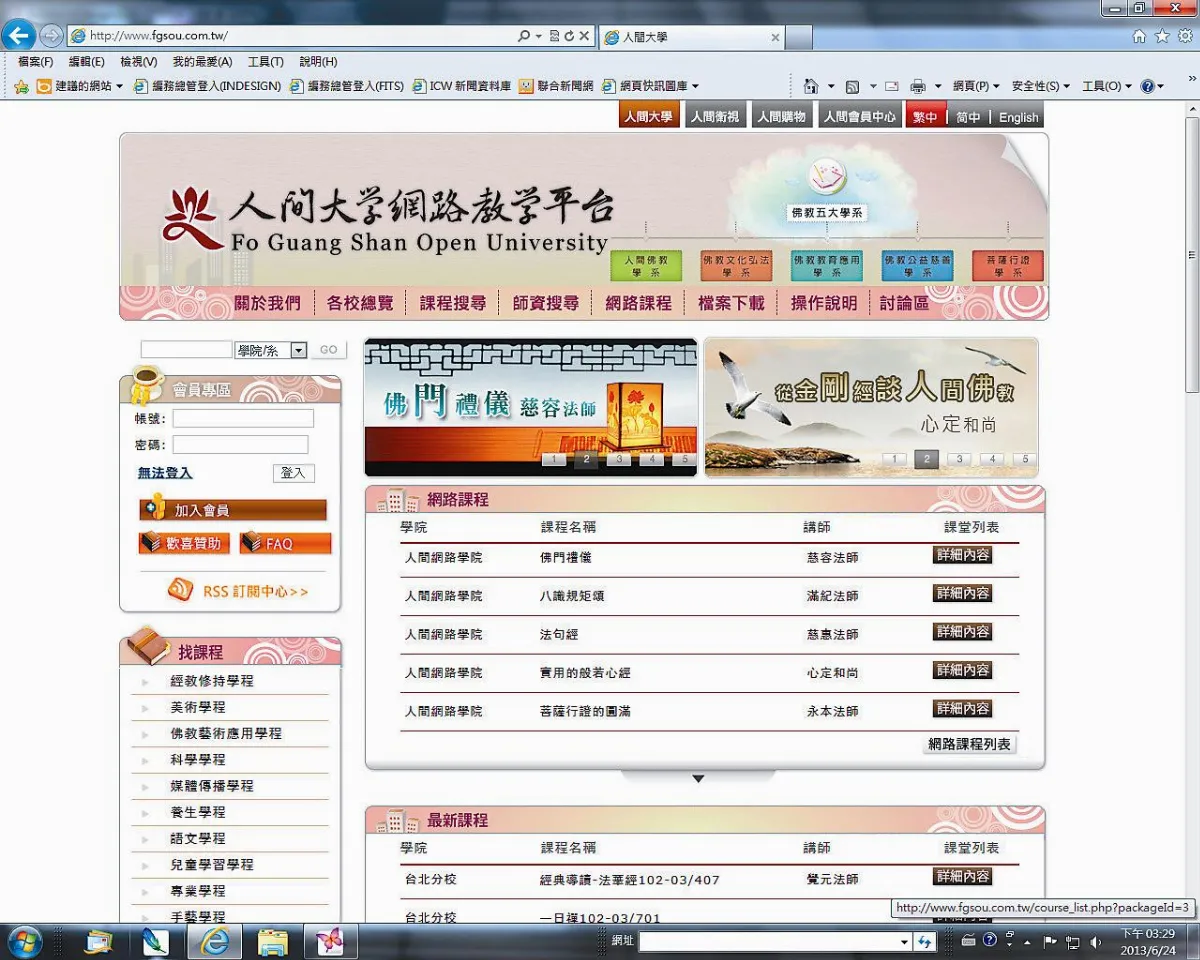Click the 人間佛教學系 green department box
Image resolution: width=1200 pixels, height=960 pixels.
[x=646, y=266]
